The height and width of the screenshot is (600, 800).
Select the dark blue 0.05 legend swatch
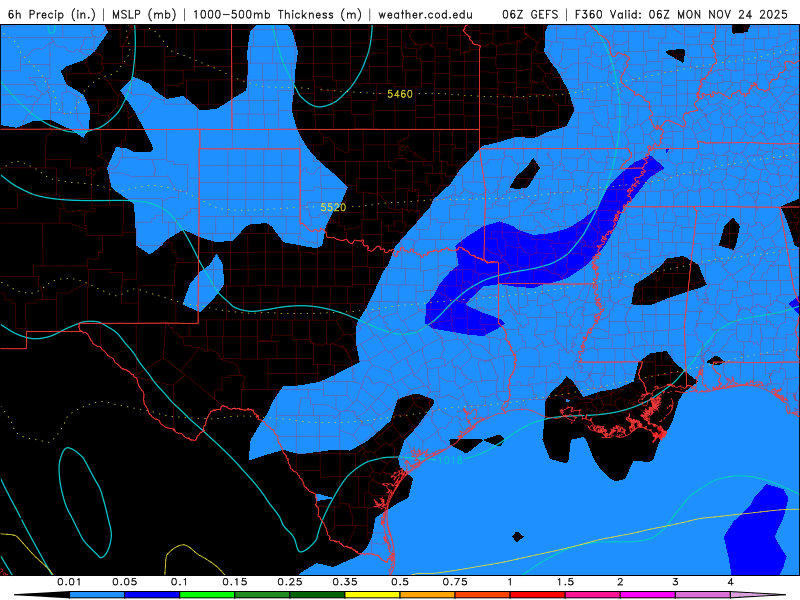pyautogui.click(x=152, y=595)
